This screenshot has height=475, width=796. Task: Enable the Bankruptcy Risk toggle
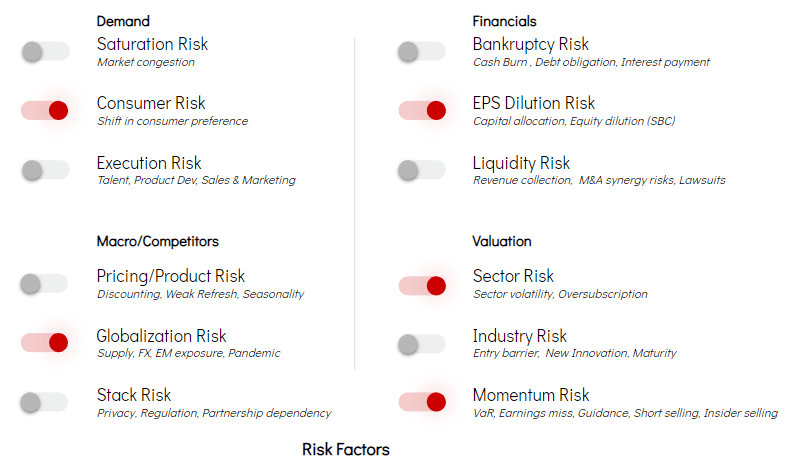click(421, 51)
